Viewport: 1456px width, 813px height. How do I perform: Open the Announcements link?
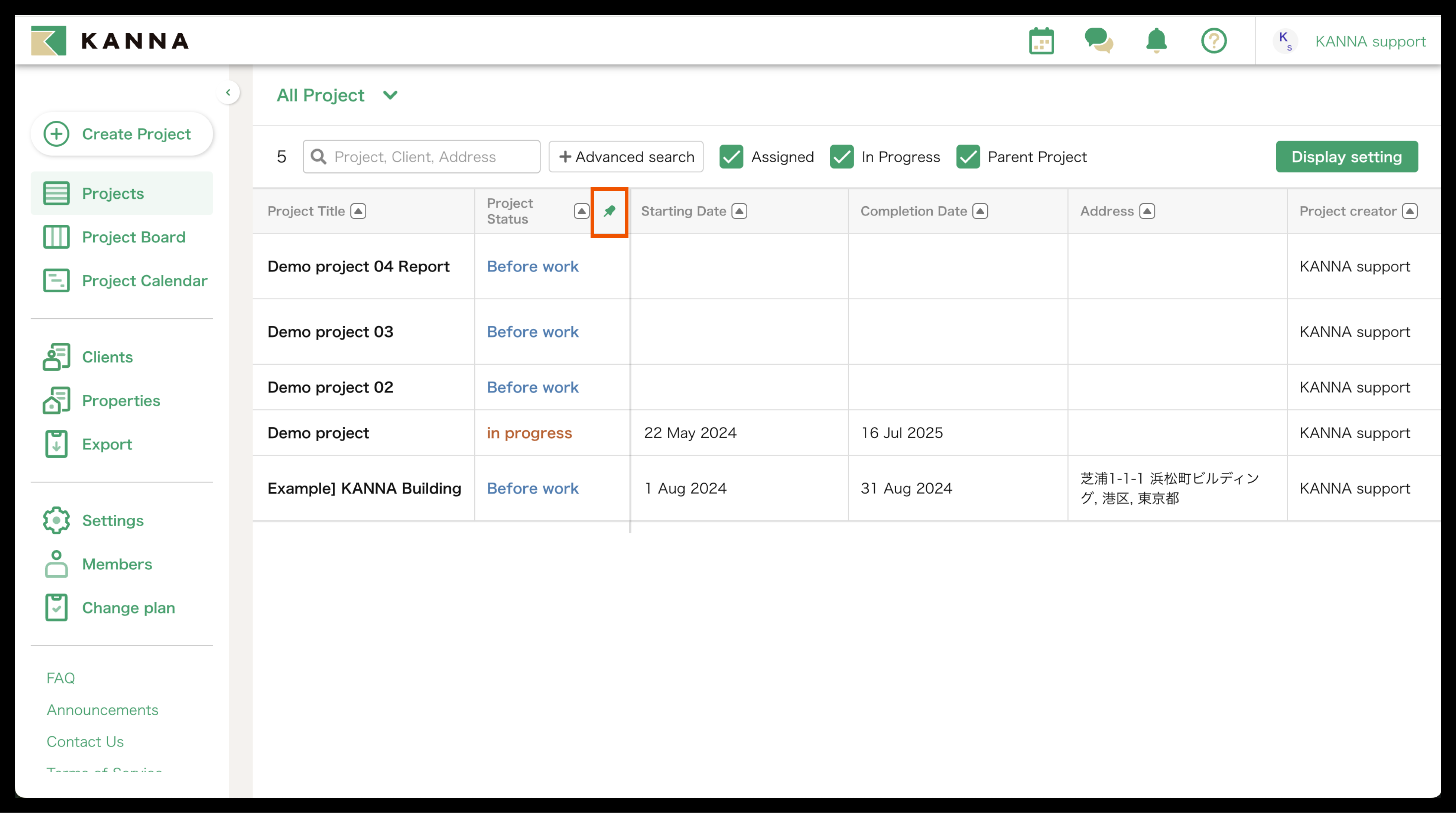click(x=102, y=709)
